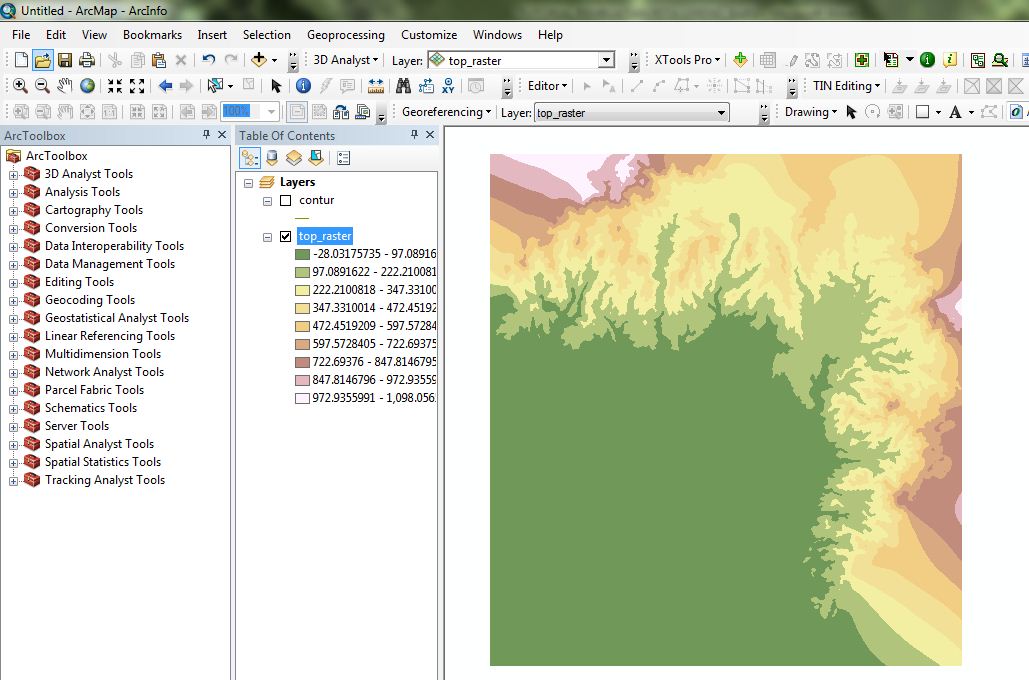Open the Geoprocessing menu
Viewport: 1029px width, 680px height.
pos(345,34)
